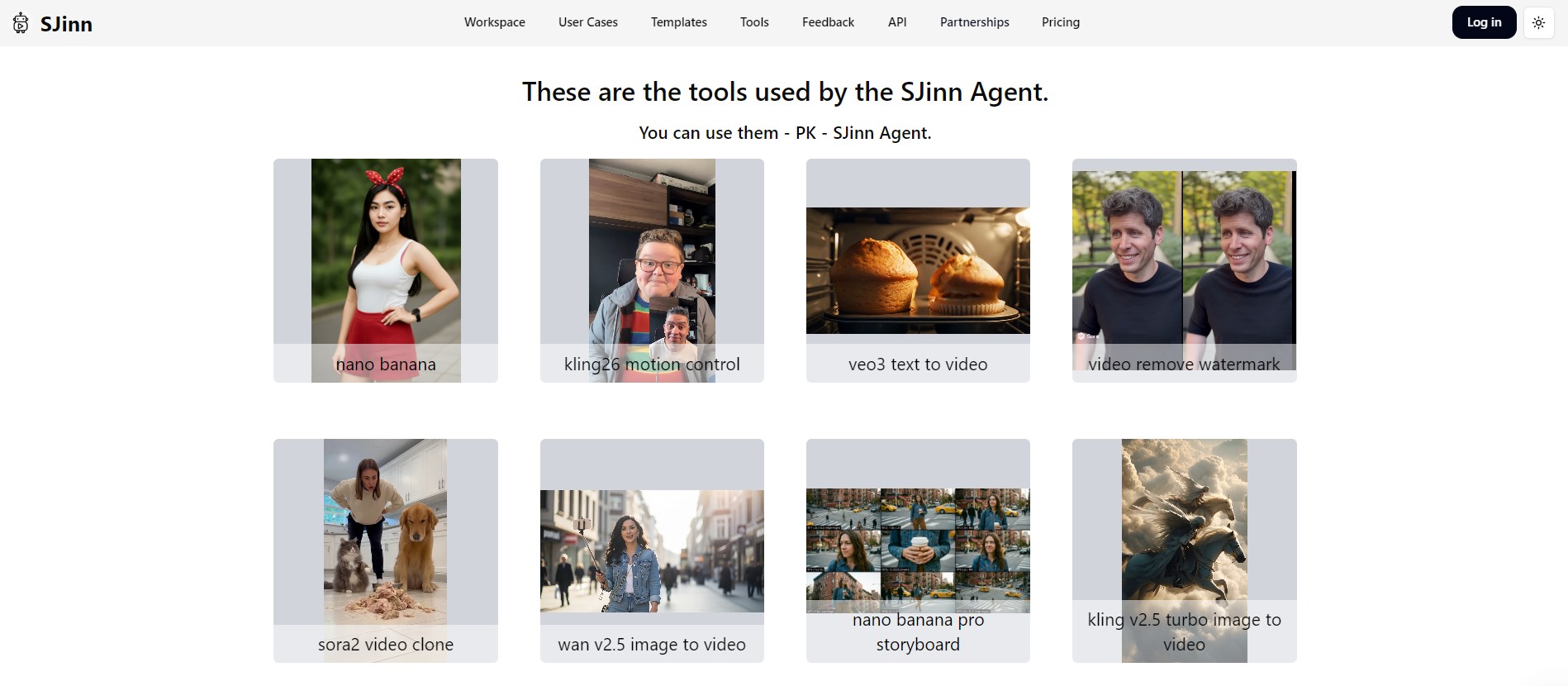Select the nano banana pro storyboard tool

(x=918, y=550)
